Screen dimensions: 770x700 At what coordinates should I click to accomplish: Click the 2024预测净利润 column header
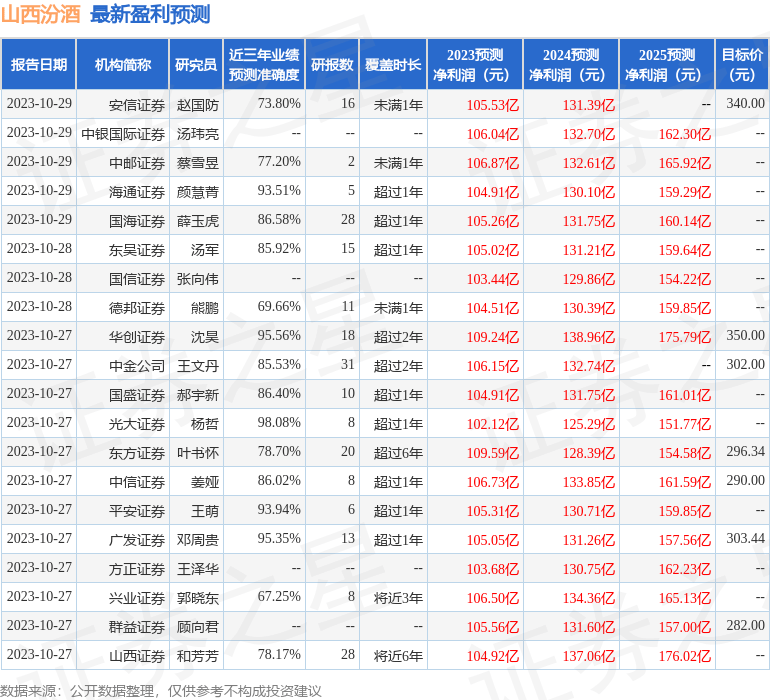[571, 64]
